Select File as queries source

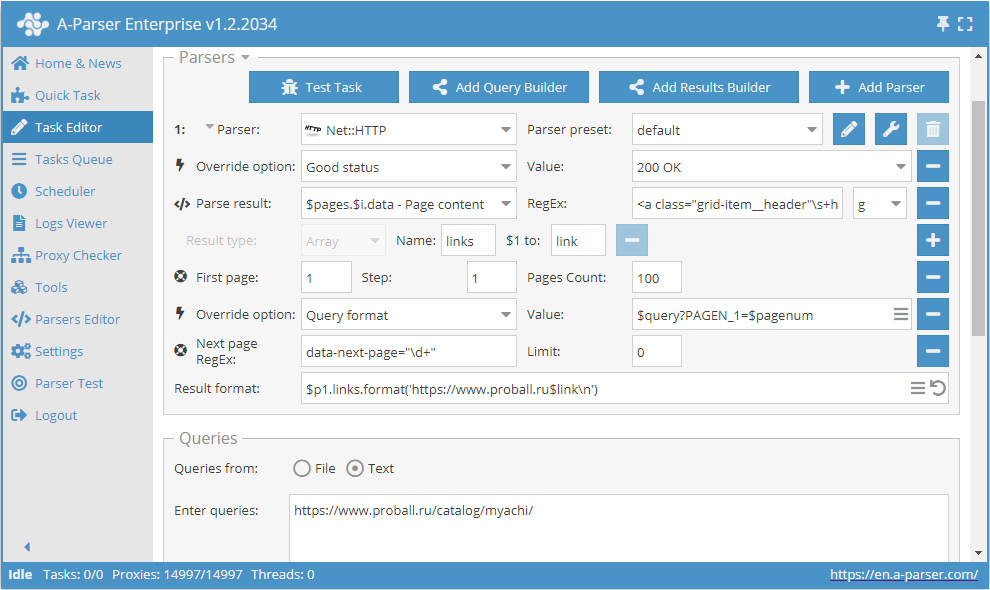[301, 467]
